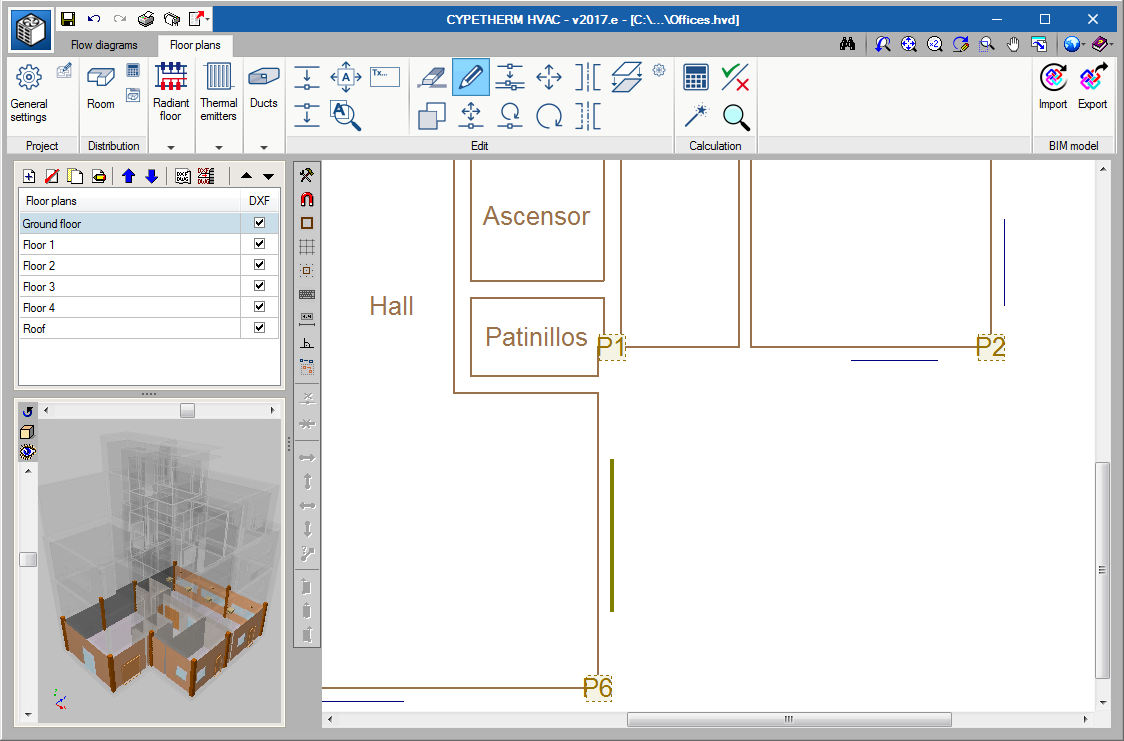The image size is (1124, 741).
Task: Toggle DXF checkbox for Floor 2
Action: [x=259, y=265]
